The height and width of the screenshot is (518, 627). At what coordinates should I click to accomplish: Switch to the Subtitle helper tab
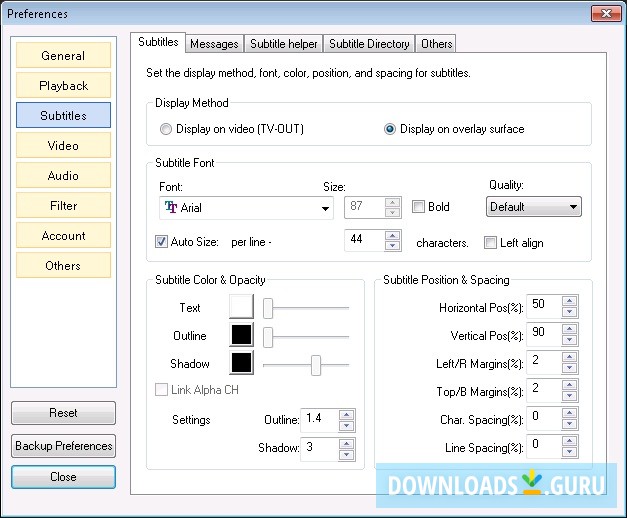[x=284, y=44]
